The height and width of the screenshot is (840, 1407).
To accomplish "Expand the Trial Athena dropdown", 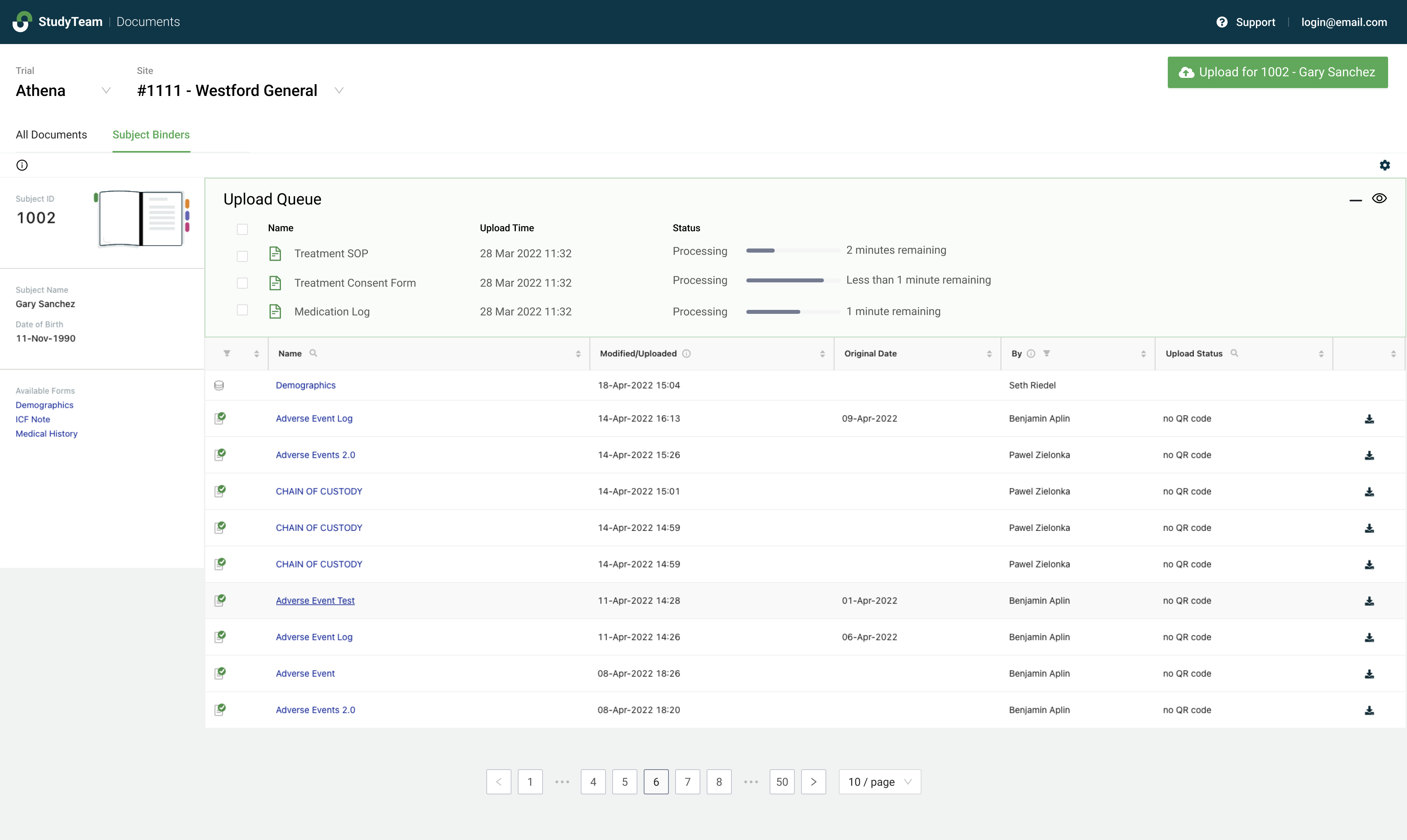I will click(x=105, y=90).
